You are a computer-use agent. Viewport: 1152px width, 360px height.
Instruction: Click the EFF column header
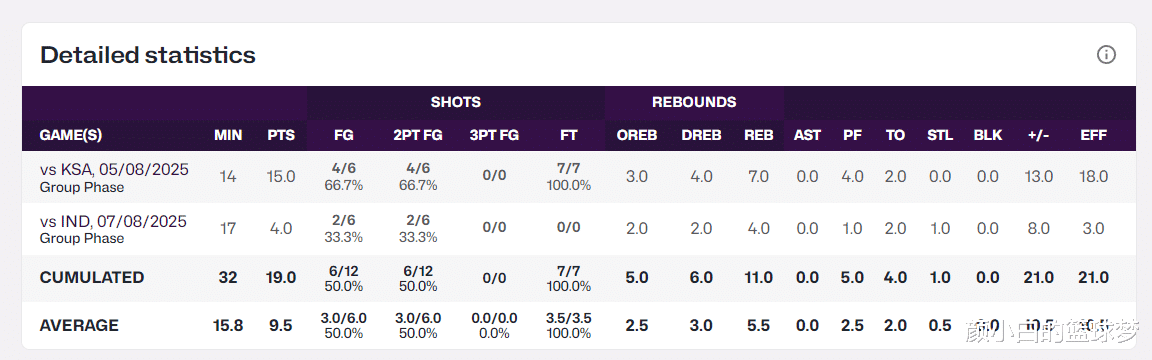click(1094, 135)
